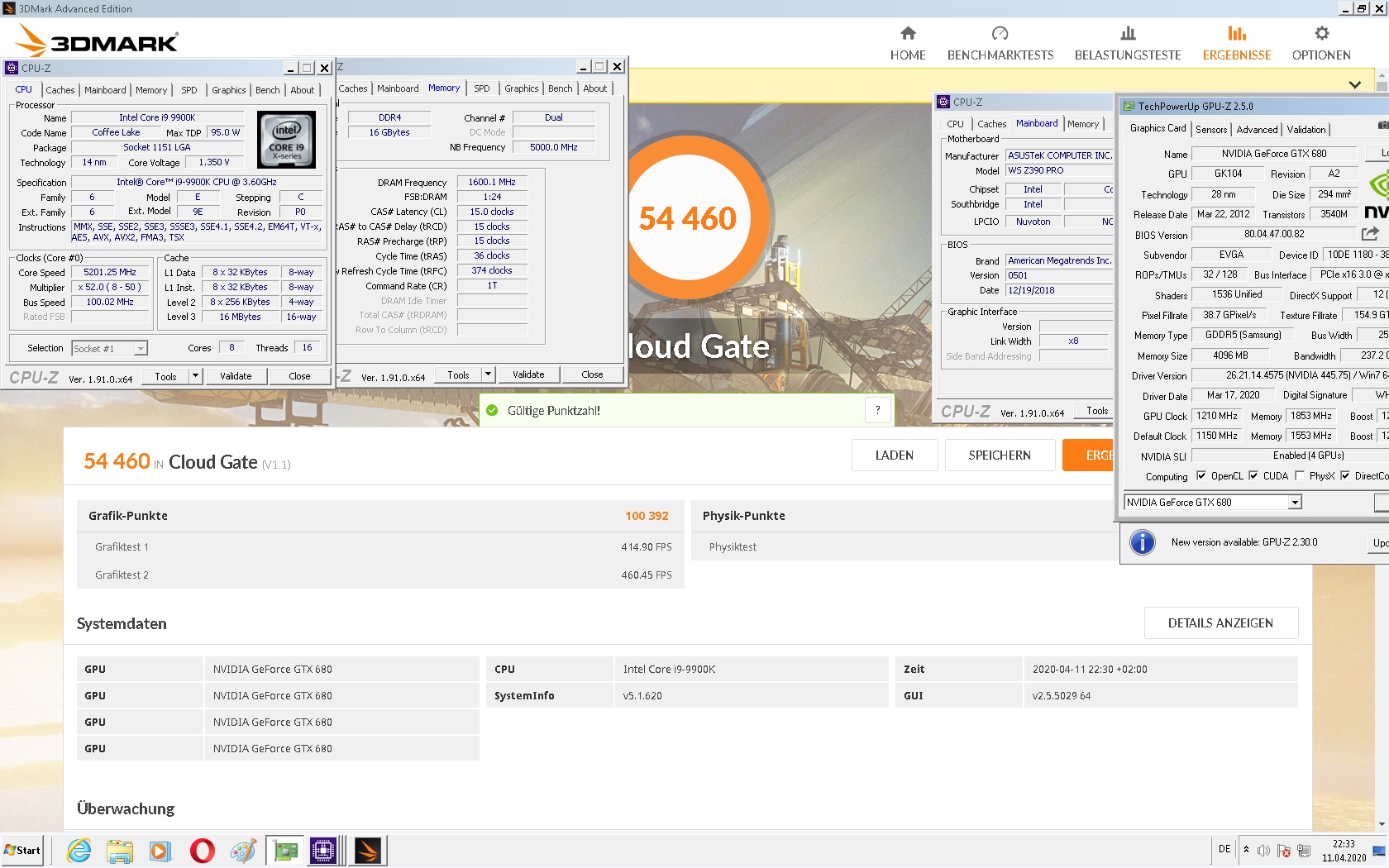Show hidden tray icons arrow
Screen dimensions: 1389x868
(1246, 850)
